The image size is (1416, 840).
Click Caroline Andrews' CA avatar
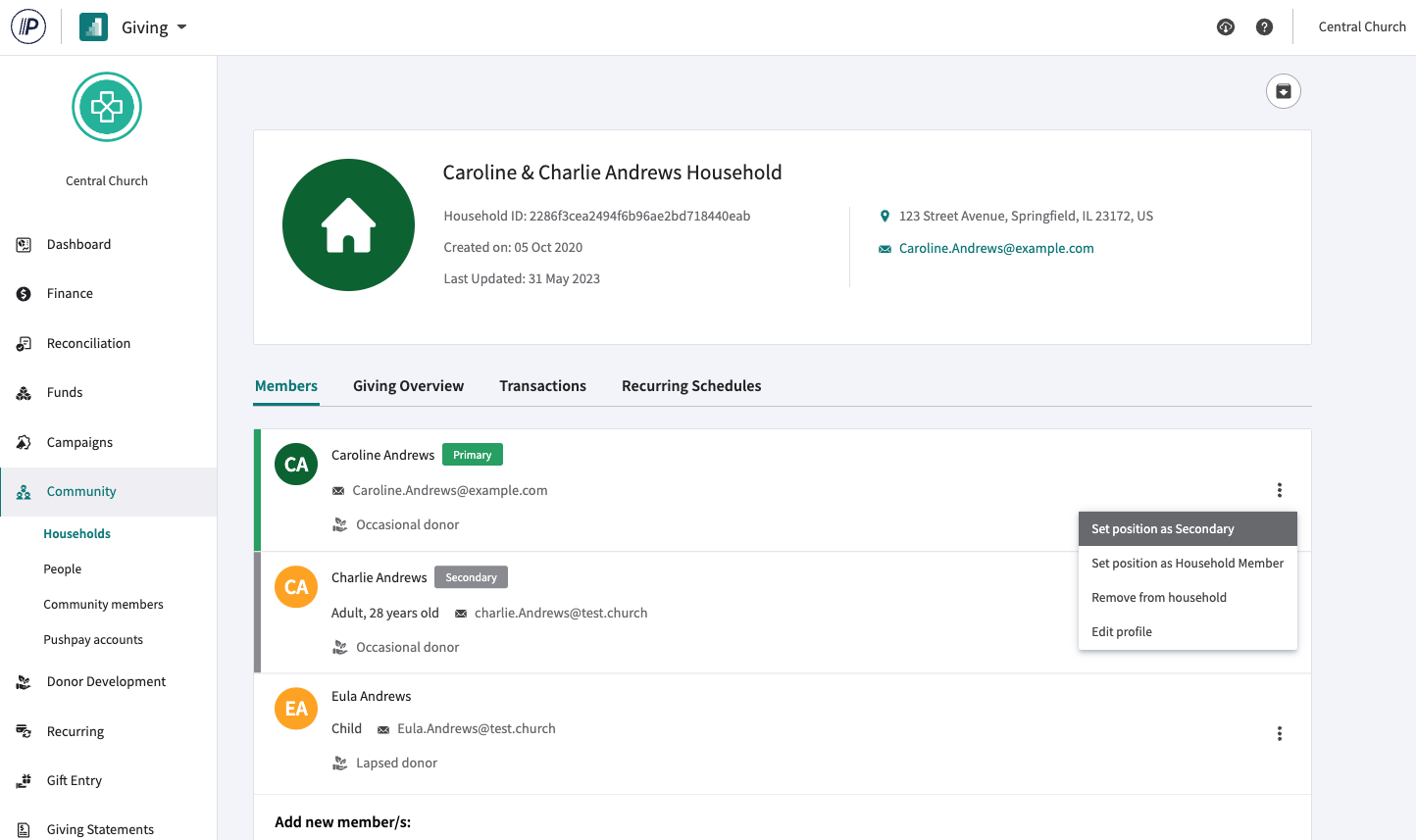coord(296,465)
